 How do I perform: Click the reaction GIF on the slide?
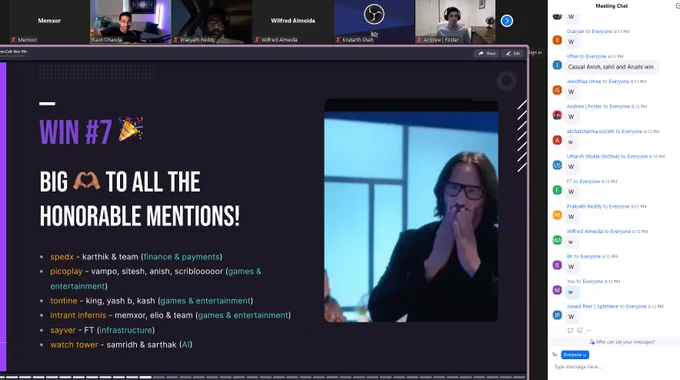click(411, 210)
